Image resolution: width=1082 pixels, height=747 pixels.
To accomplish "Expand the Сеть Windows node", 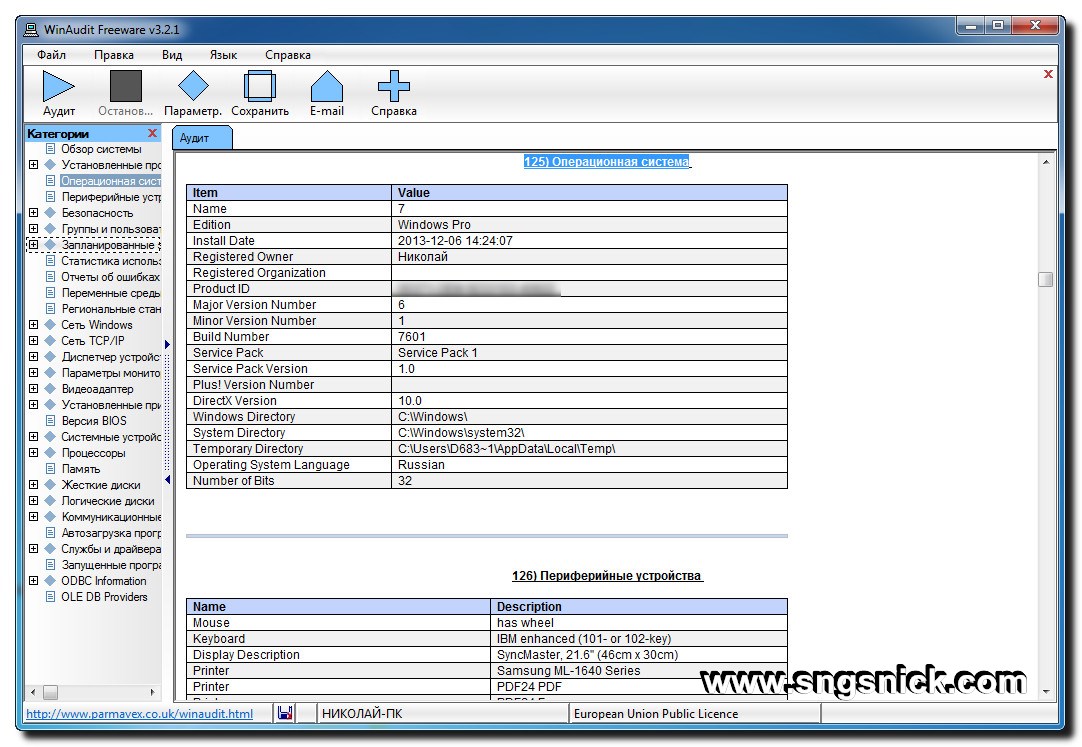I will (33, 324).
